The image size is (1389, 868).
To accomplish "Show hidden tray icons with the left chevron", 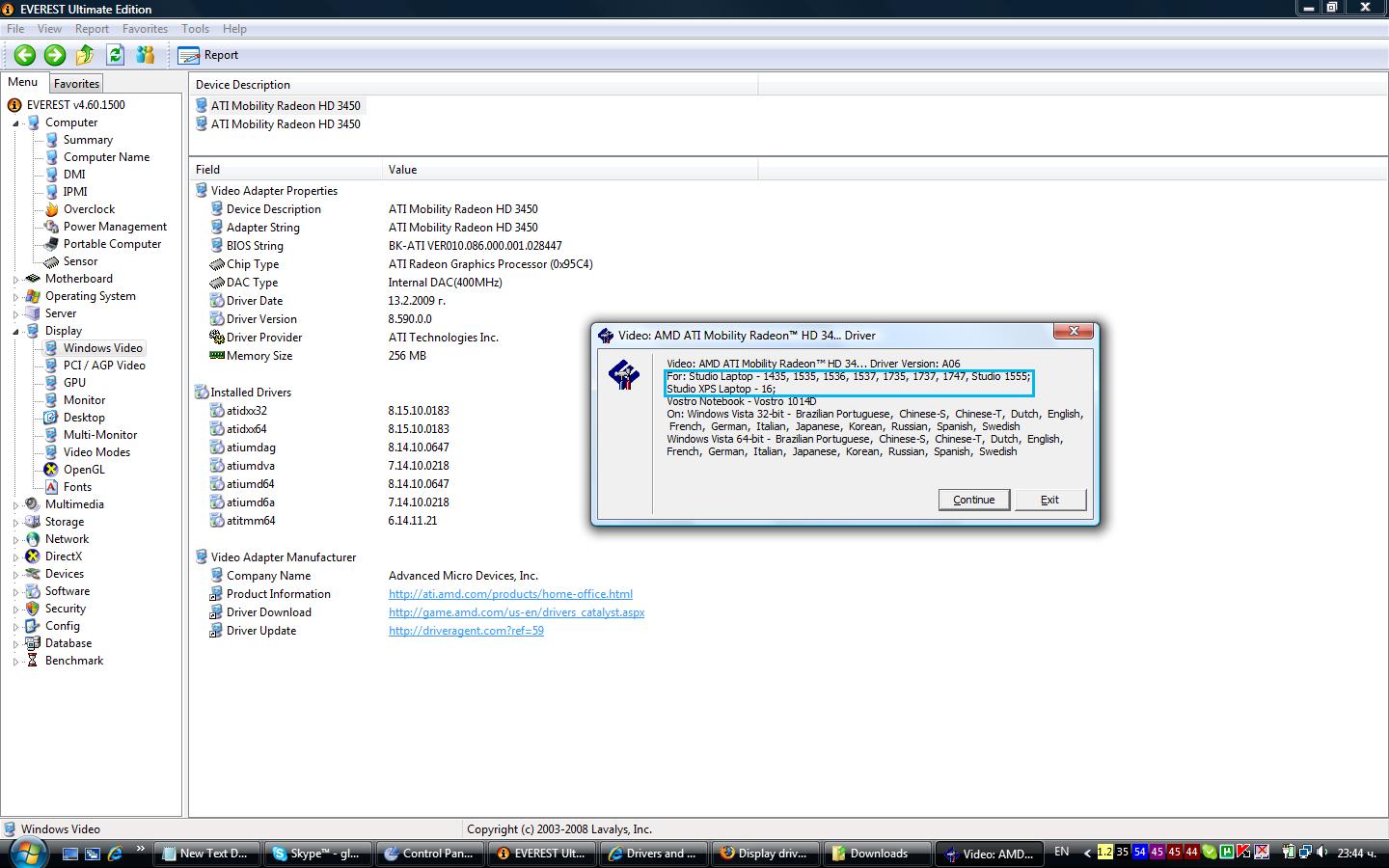I will pos(1088,853).
